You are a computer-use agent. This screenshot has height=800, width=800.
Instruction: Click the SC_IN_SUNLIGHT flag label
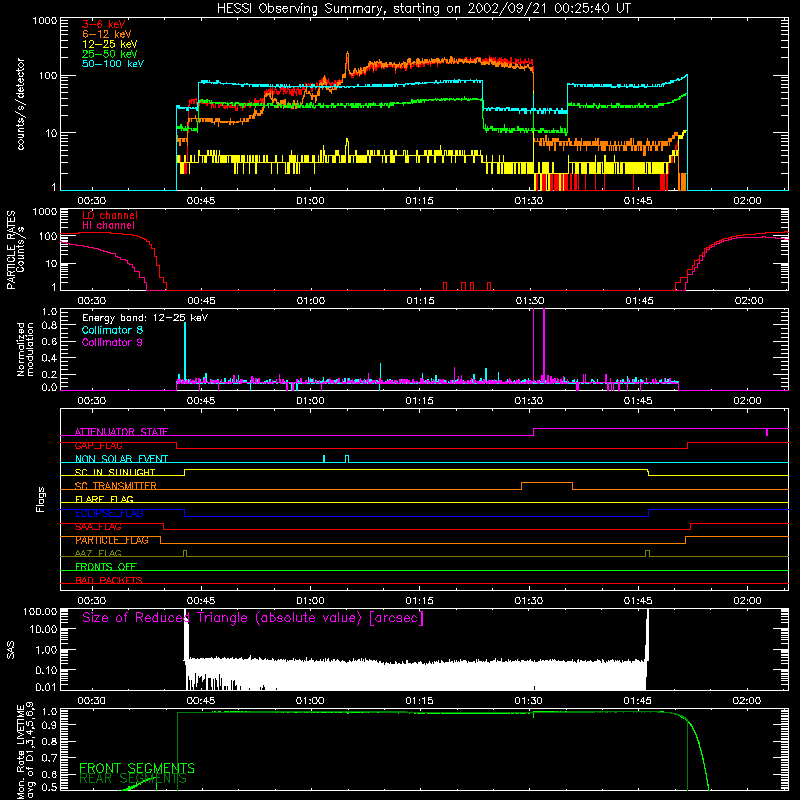click(115, 472)
